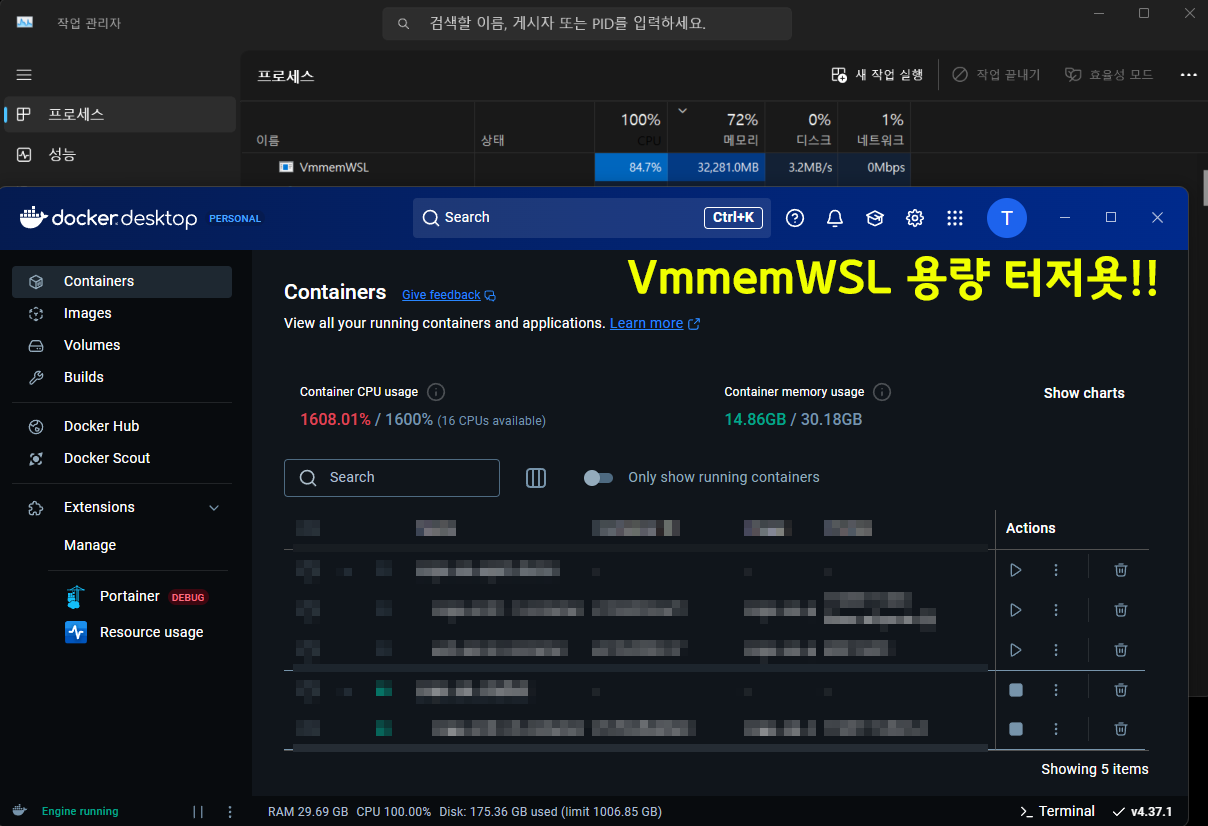
Task: Sort by 이름 column in Task Manager
Action: pos(358,128)
